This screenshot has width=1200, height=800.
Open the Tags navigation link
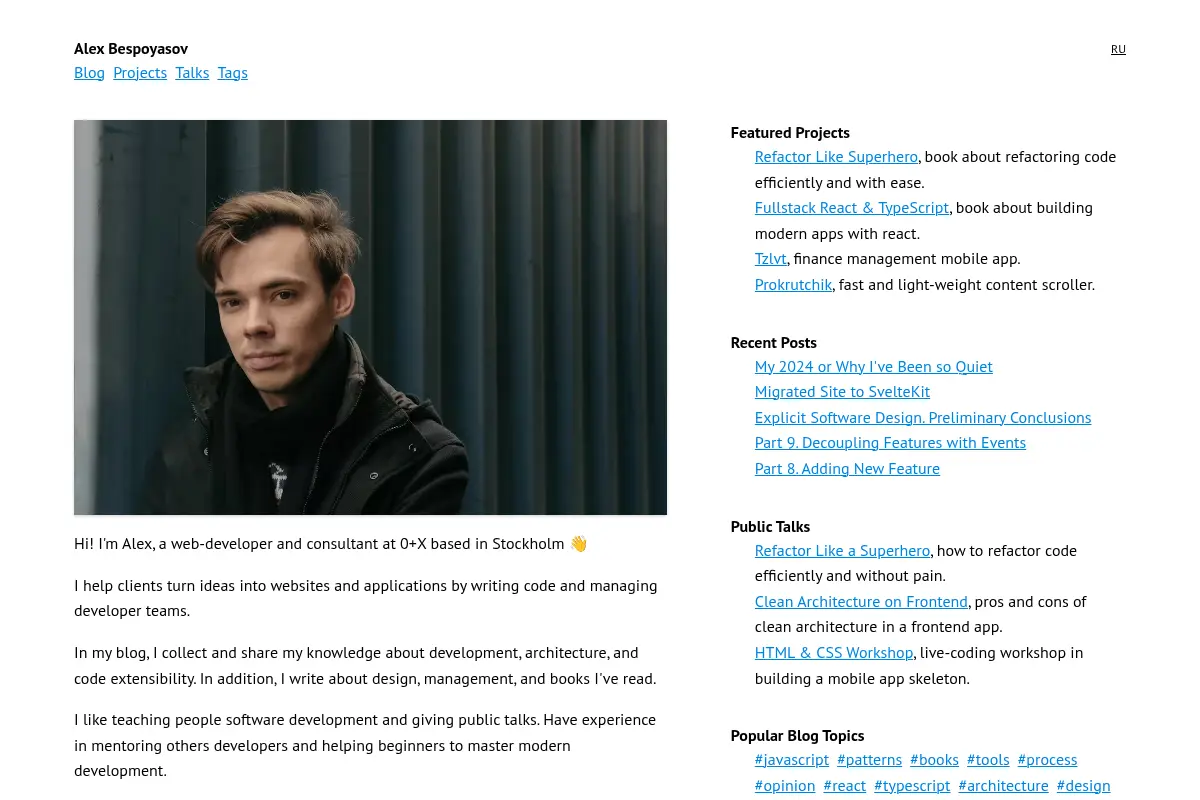tap(233, 73)
